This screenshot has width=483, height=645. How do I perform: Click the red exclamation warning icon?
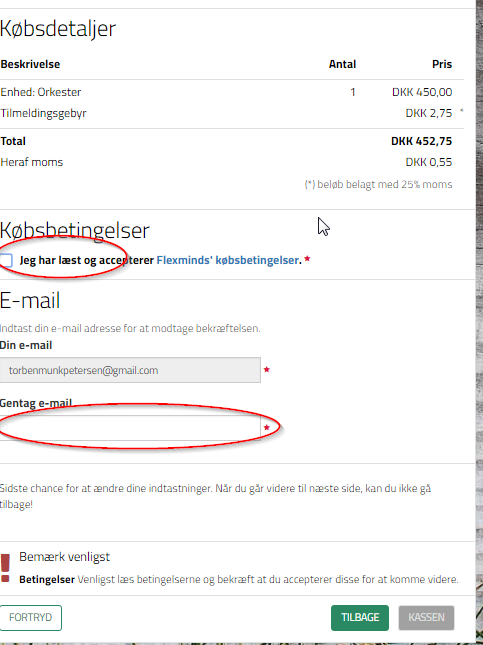[5, 568]
